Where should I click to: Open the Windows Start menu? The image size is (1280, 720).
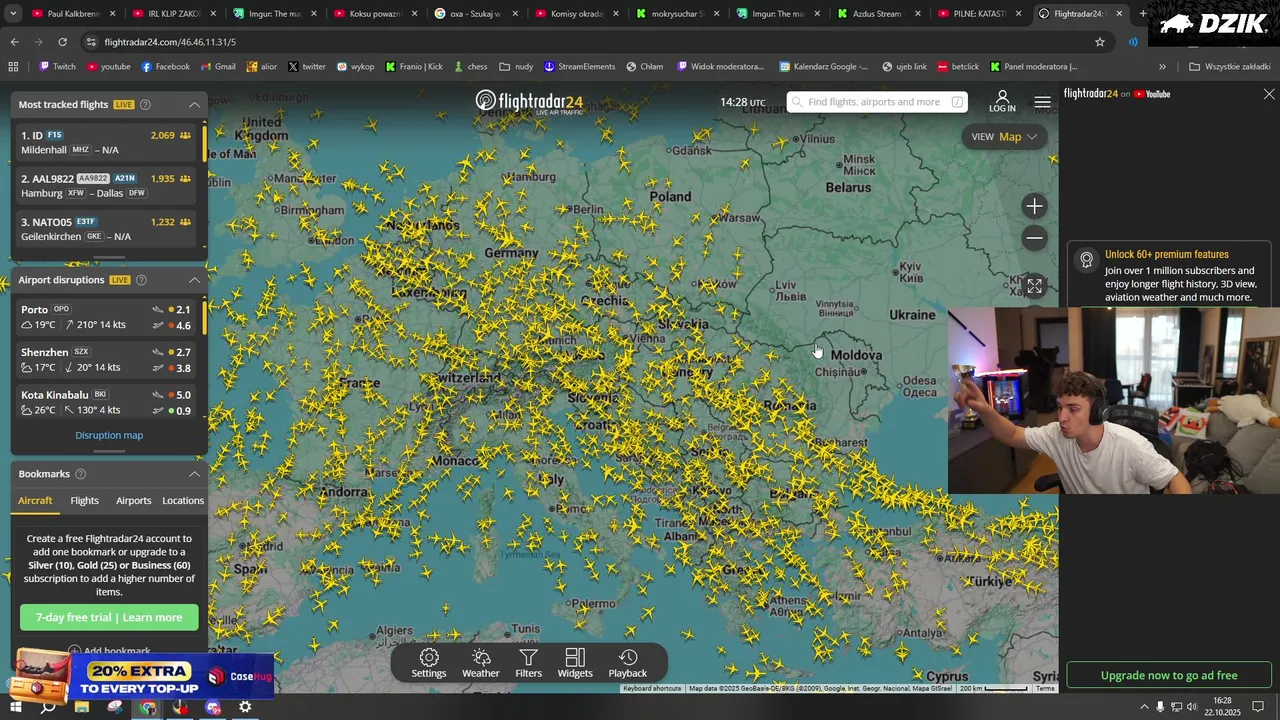(15, 707)
